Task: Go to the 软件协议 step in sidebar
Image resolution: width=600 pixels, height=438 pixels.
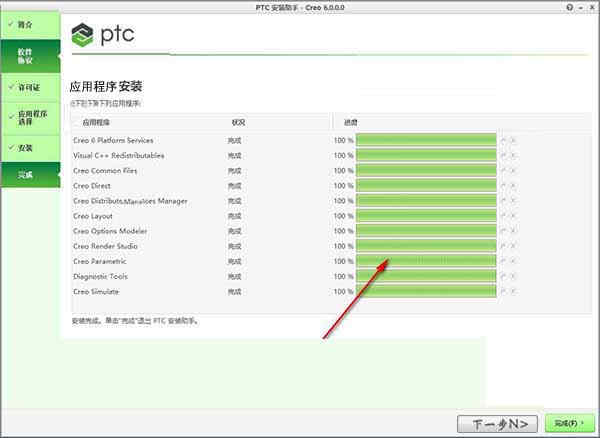Action: (30, 56)
